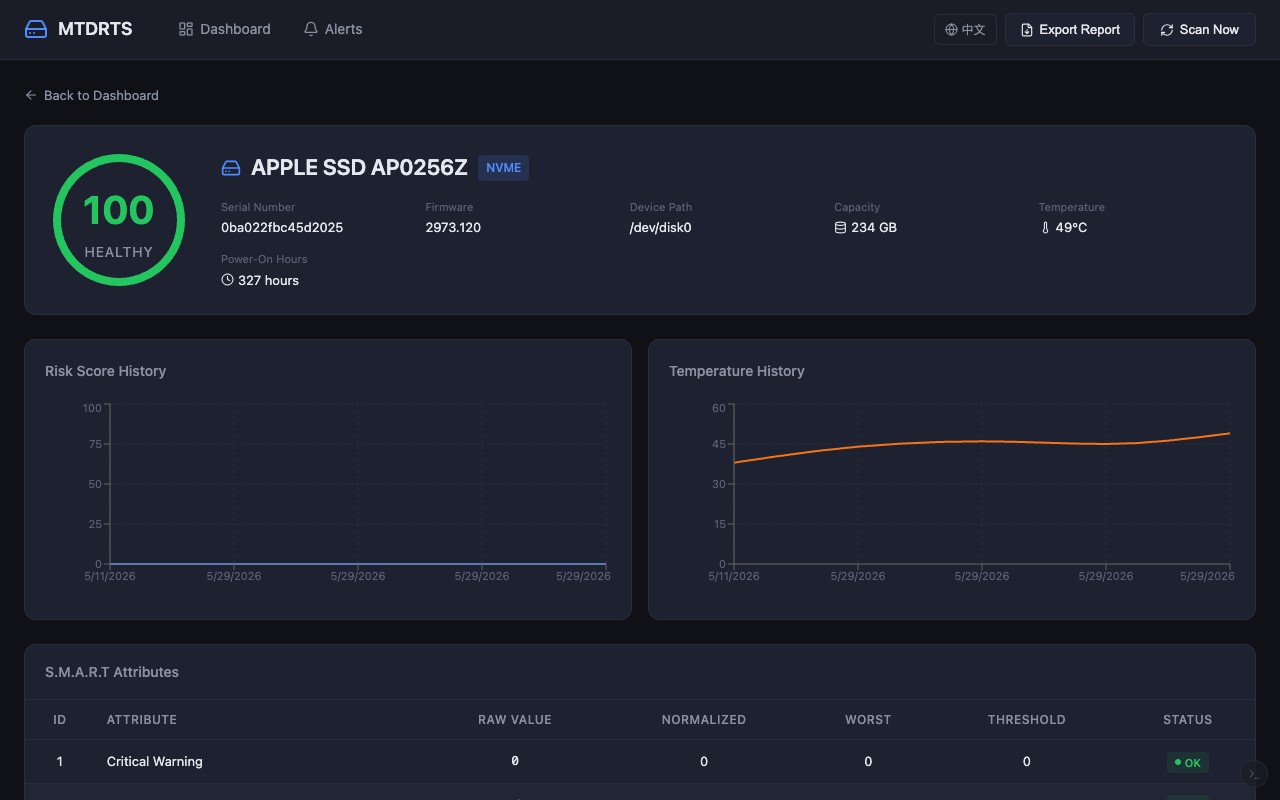Click the thermometer temperature icon
Viewport: 1280px width, 800px height.
[x=1045, y=228]
